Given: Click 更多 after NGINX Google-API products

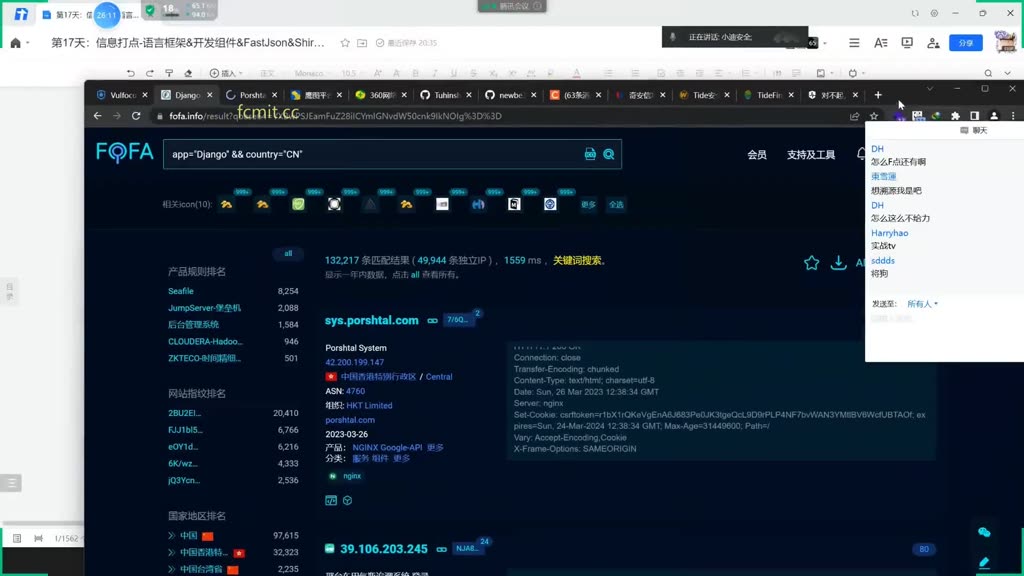Looking at the screenshot, I should [x=435, y=447].
